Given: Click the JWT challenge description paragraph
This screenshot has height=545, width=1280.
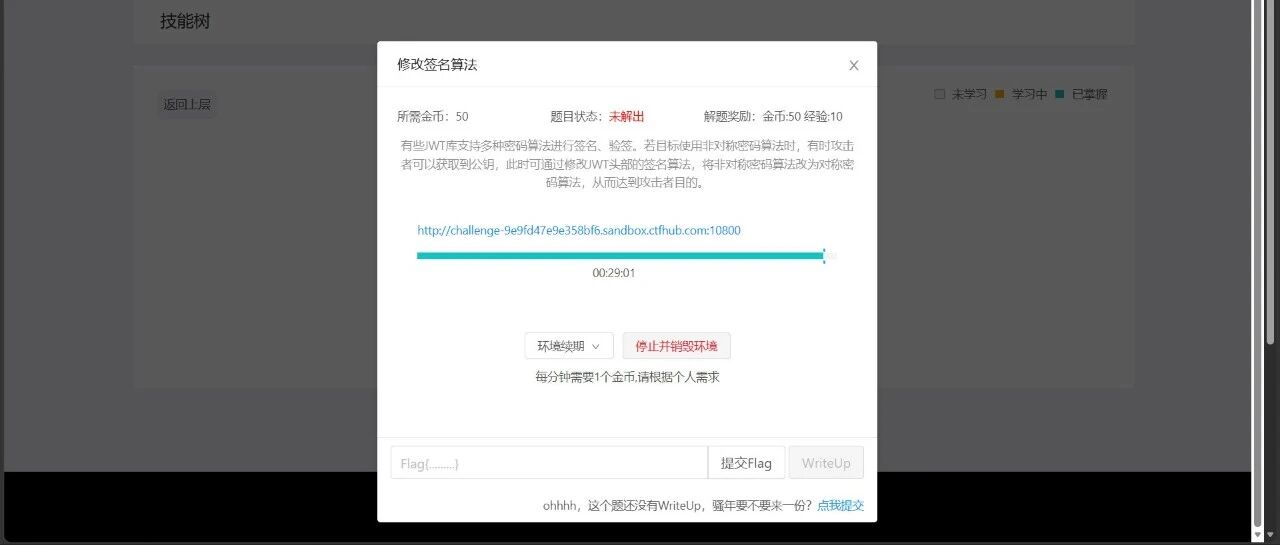Looking at the screenshot, I should (x=627, y=164).
